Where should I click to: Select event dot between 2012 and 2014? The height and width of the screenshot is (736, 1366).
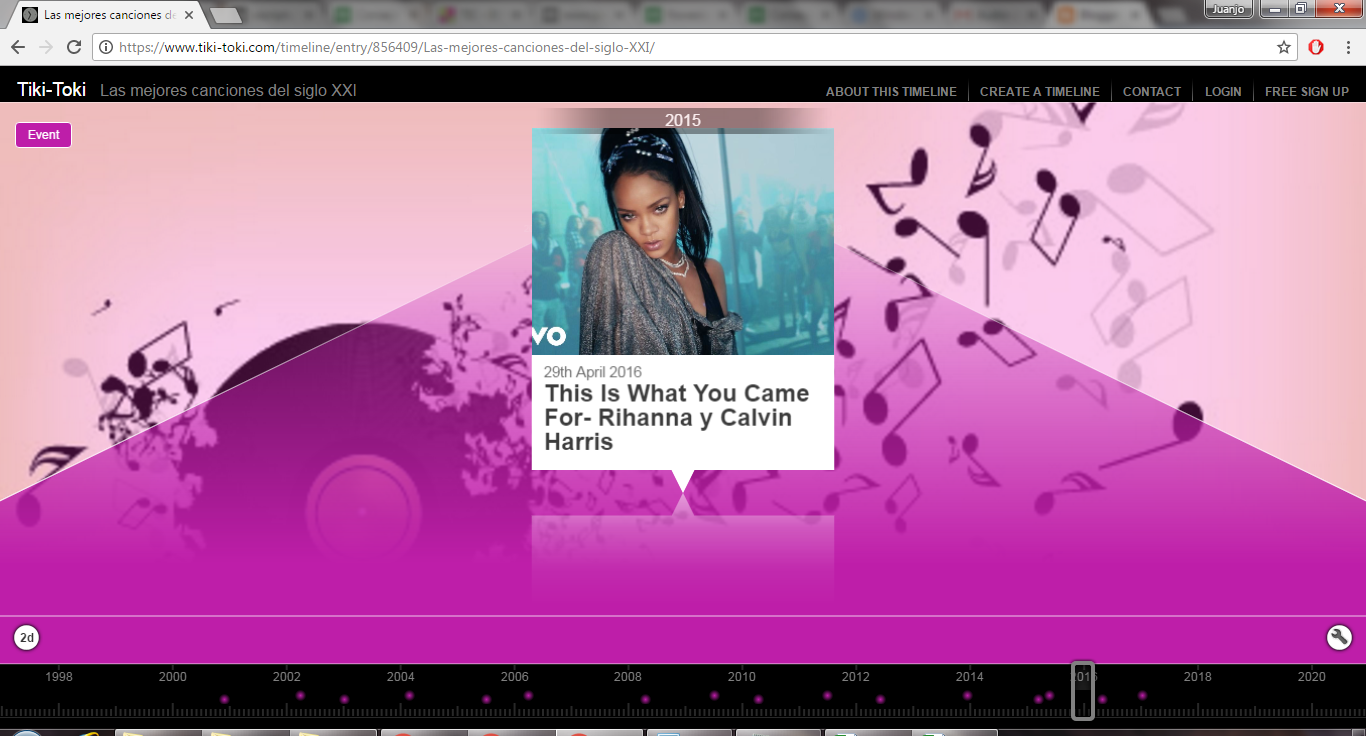(x=880, y=699)
